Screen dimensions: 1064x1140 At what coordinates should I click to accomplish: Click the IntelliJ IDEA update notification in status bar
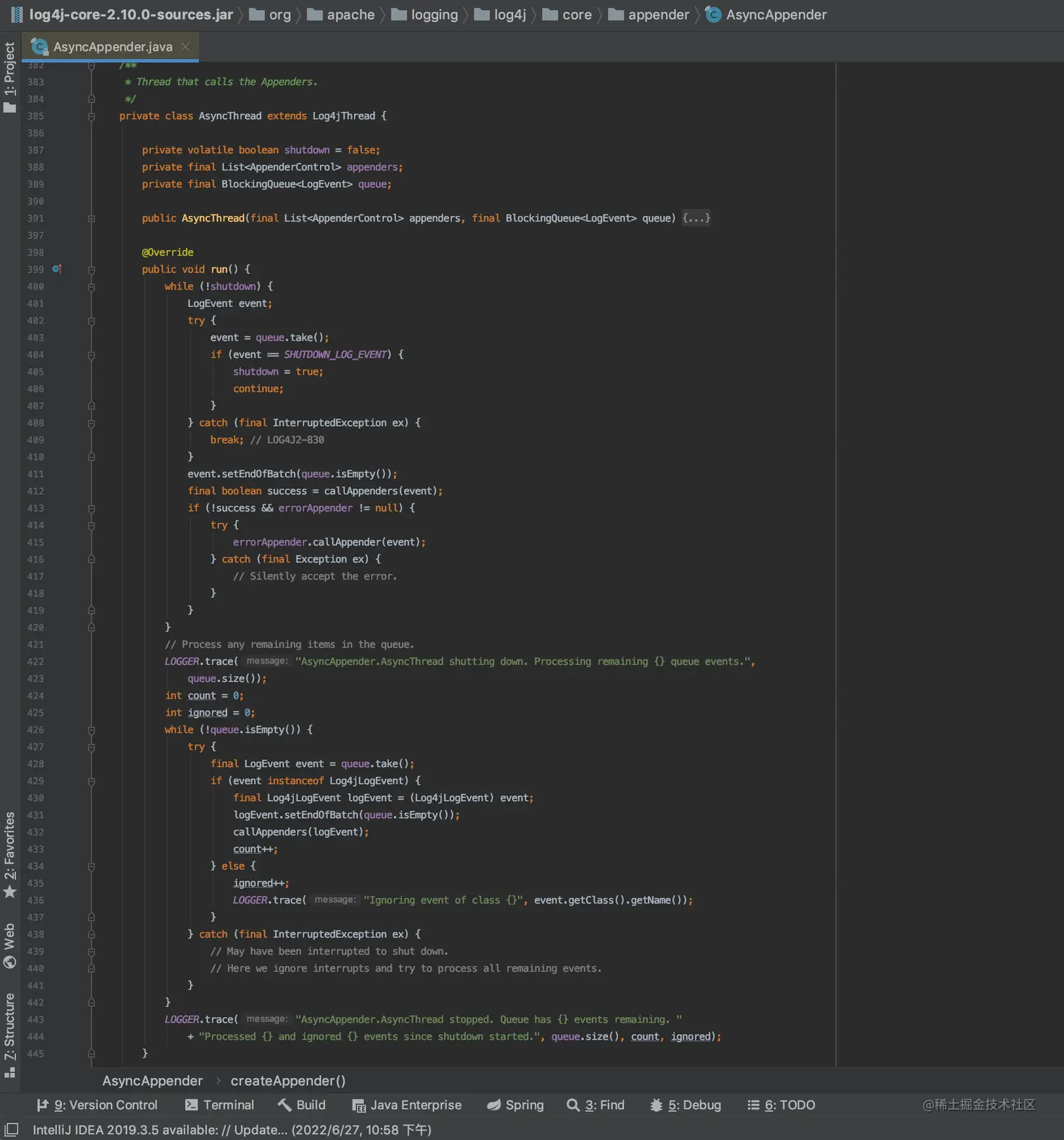232,1129
